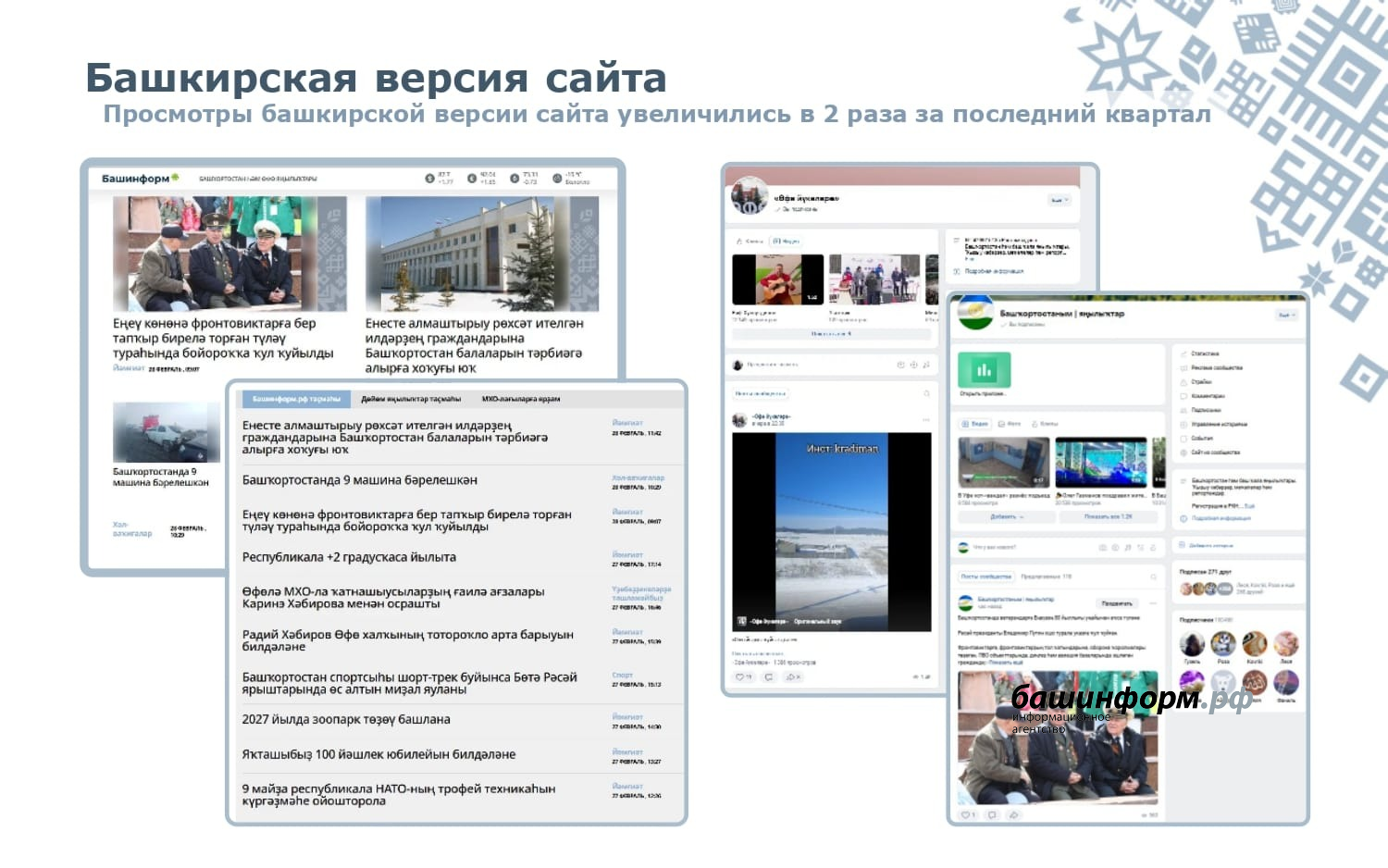Click the euro currency rate icon
This screenshot has height=868, width=1388.
[x=472, y=179]
